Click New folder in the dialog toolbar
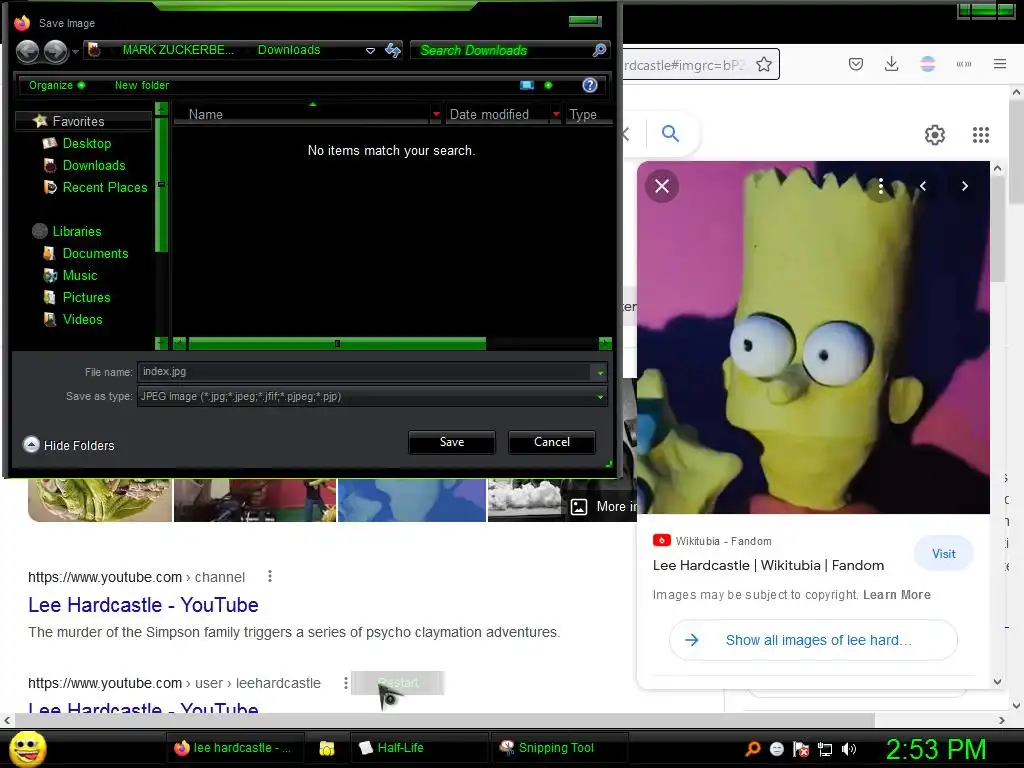 pyautogui.click(x=142, y=85)
